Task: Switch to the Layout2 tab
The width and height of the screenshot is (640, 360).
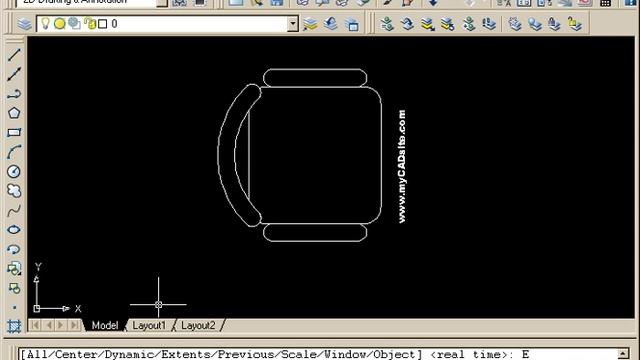Action: [x=198, y=325]
